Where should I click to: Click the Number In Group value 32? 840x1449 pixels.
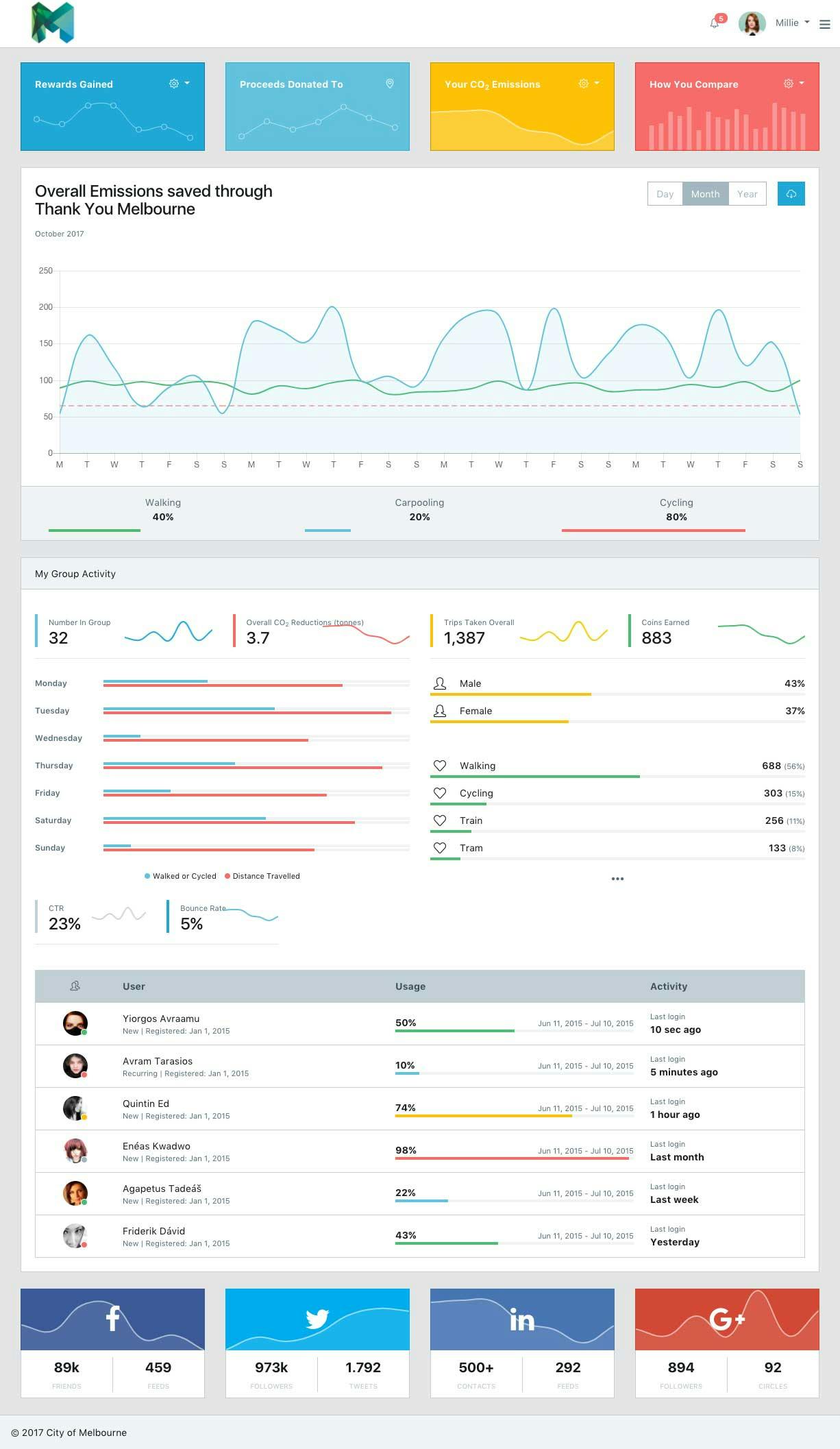coord(58,638)
